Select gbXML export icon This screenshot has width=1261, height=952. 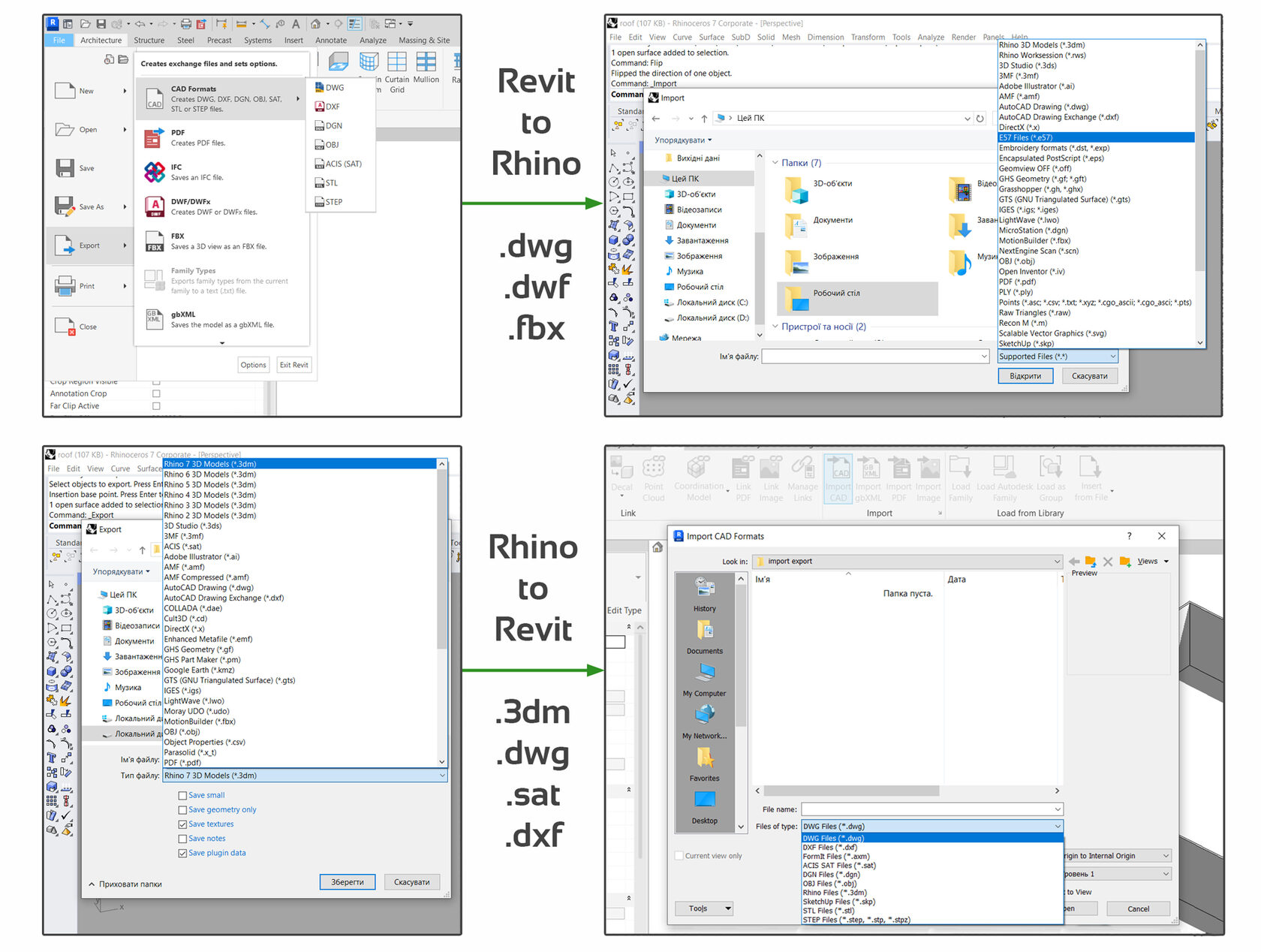tap(154, 319)
